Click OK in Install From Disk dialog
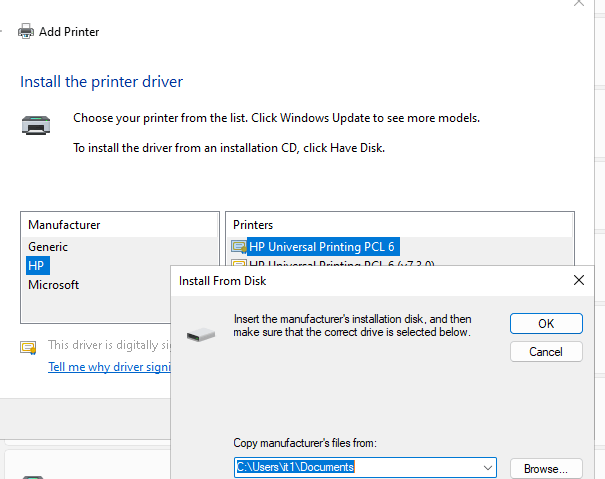The width and height of the screenshot is (605, 479). tap(546, 323)
